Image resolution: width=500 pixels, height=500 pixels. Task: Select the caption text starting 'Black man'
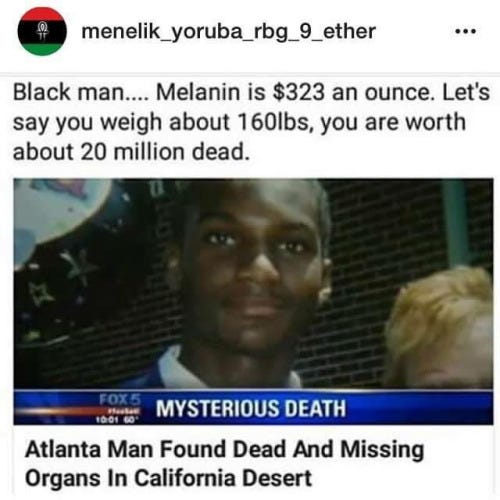pos(251,122)
